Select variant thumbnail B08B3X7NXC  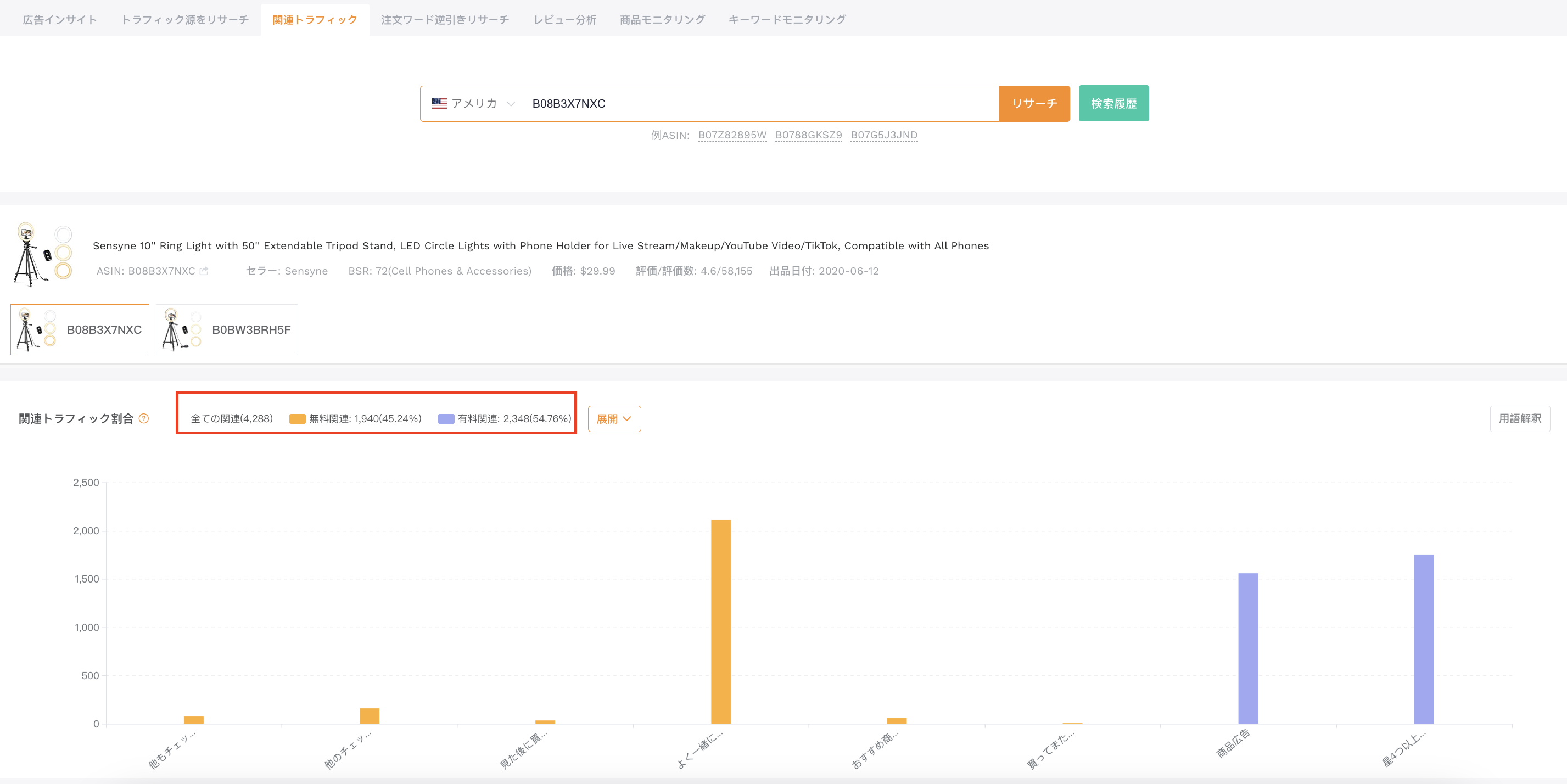80,329
